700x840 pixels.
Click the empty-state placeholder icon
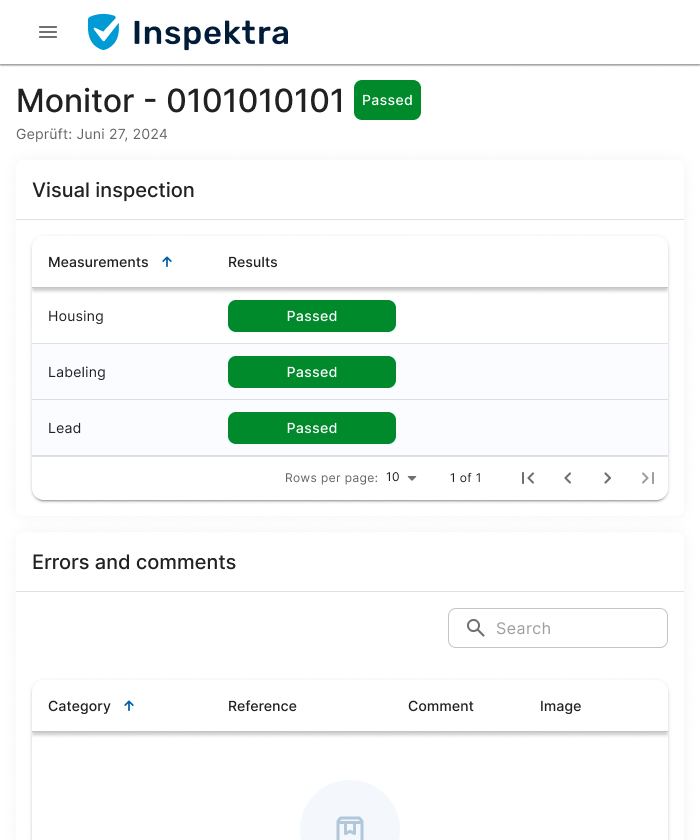tap(349, 826)
